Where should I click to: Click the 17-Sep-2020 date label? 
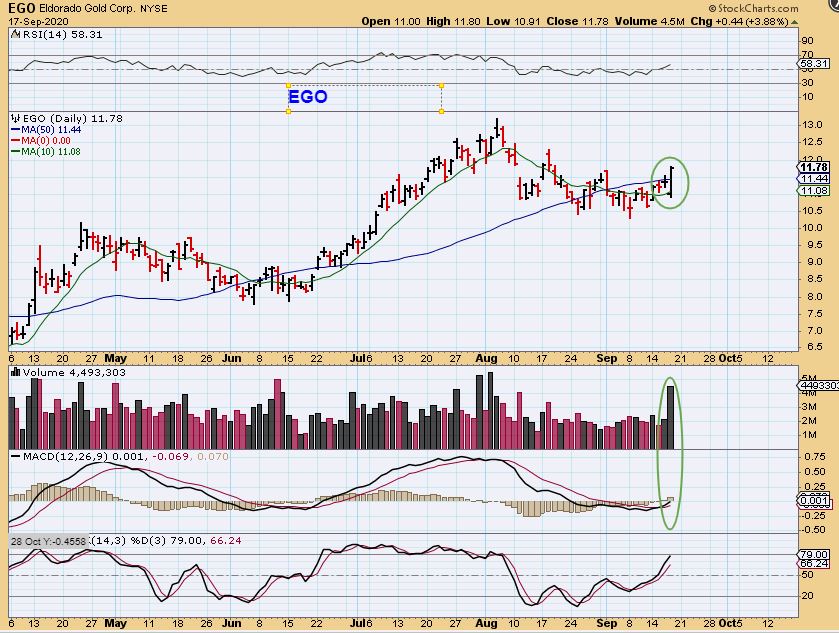click(x=38, y=22)
